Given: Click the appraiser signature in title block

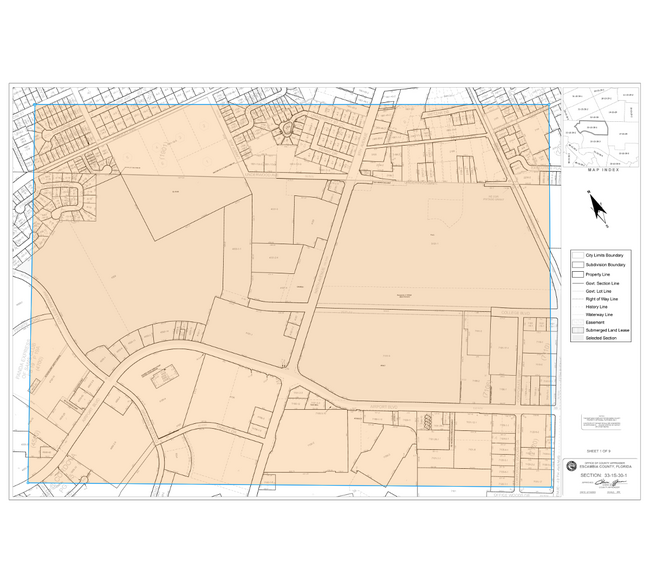Looking at the screenshot, I should pos(606,485).
